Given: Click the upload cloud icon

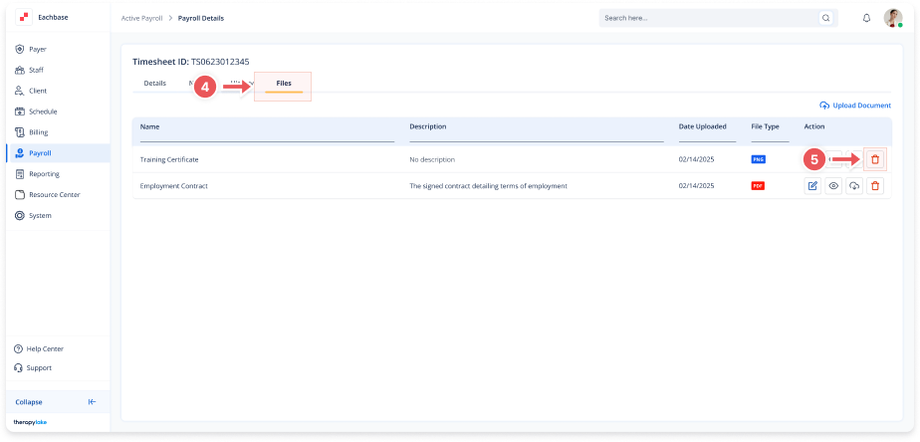Looking at the screenshot, I should point(824,106).
